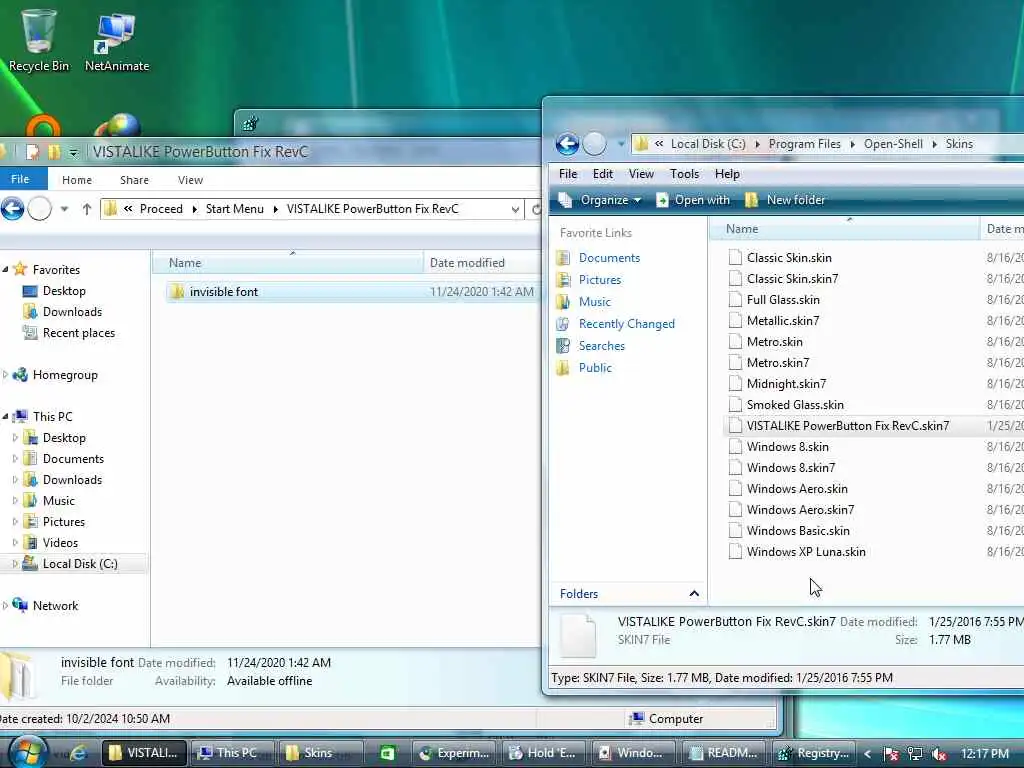Open Documents in Favorite Links
The height and width of the screenshot is (768, 1024).
point(609,258)
